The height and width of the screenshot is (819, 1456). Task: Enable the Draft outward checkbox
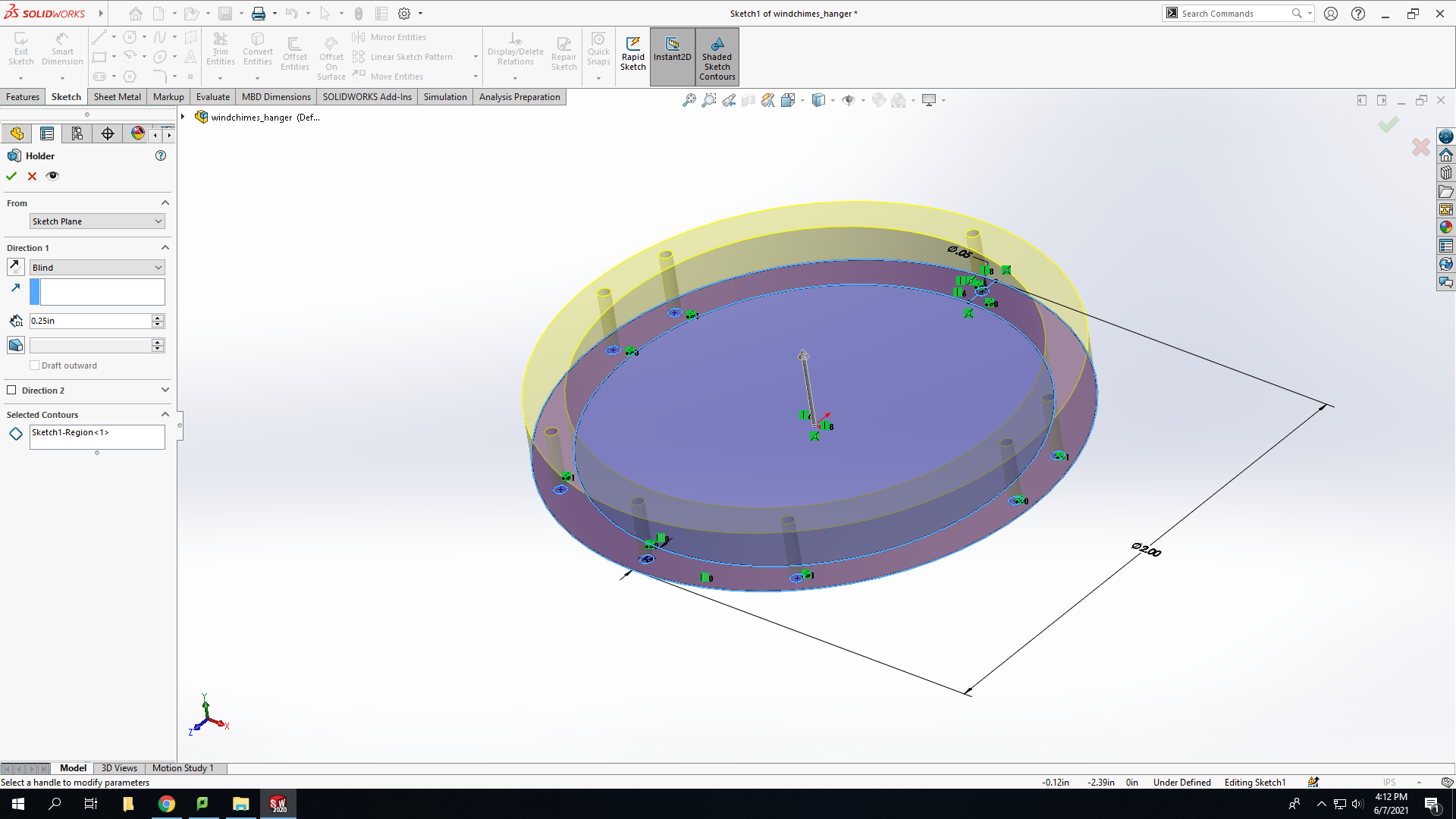[x=34, y=366]
